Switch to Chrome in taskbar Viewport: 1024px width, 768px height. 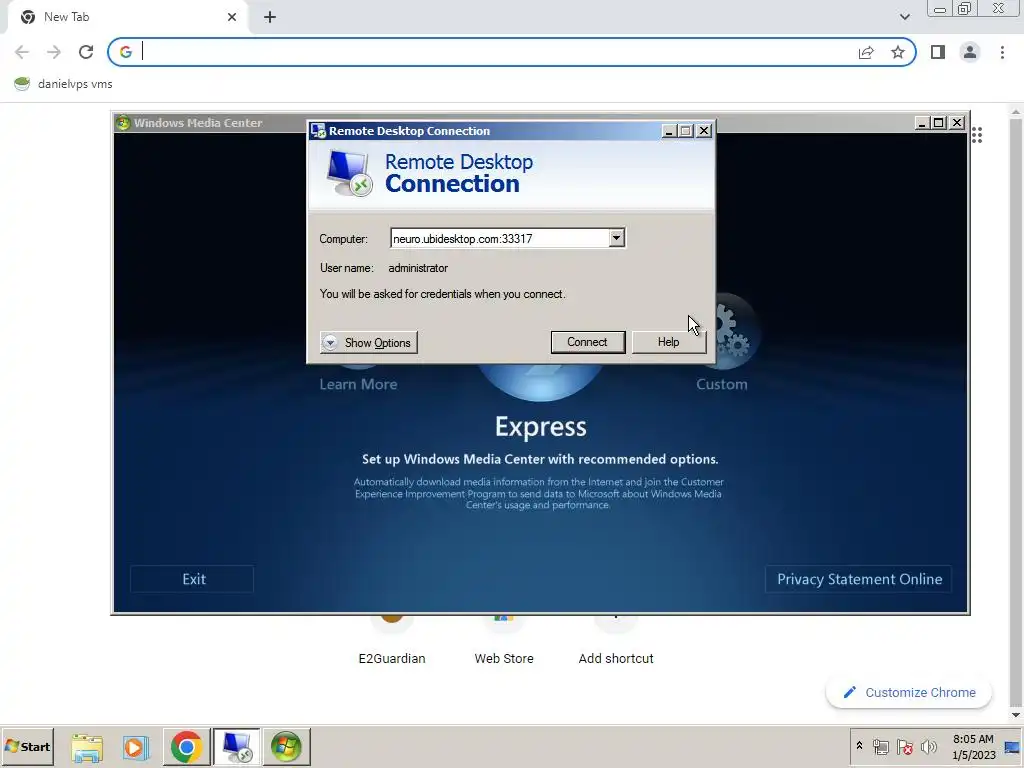tap(186, 746)
